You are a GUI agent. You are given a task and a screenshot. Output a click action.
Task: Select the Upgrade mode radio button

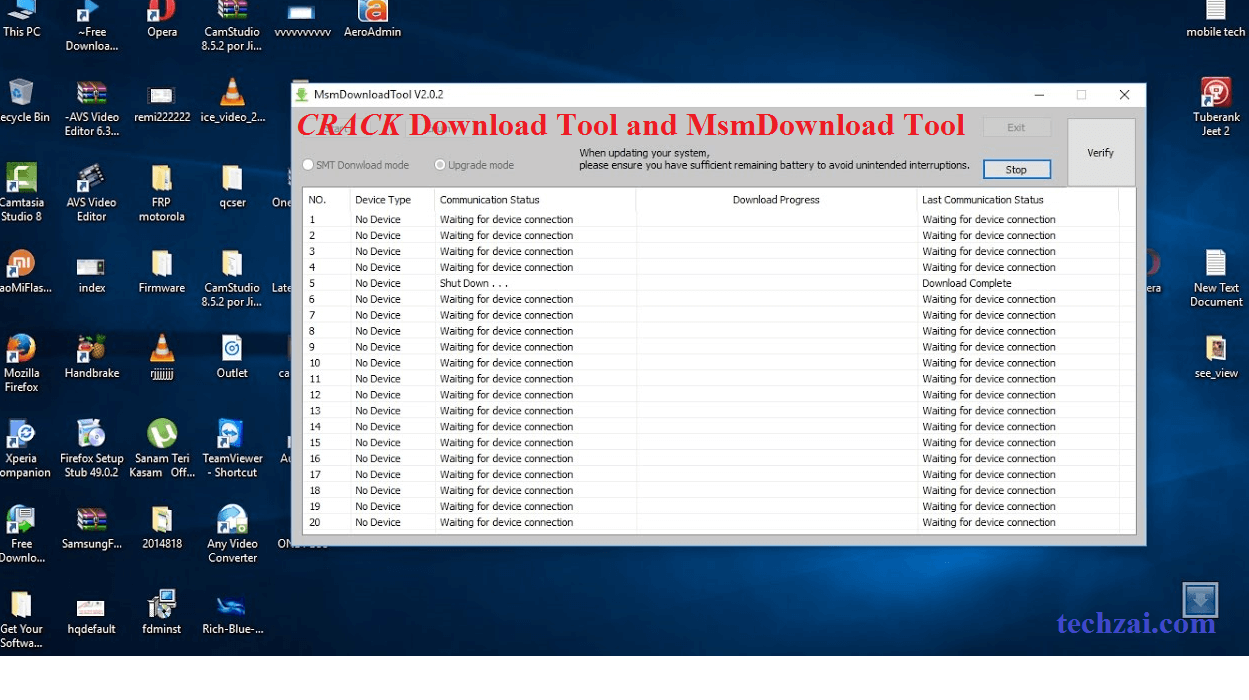(x=440, y=165)
